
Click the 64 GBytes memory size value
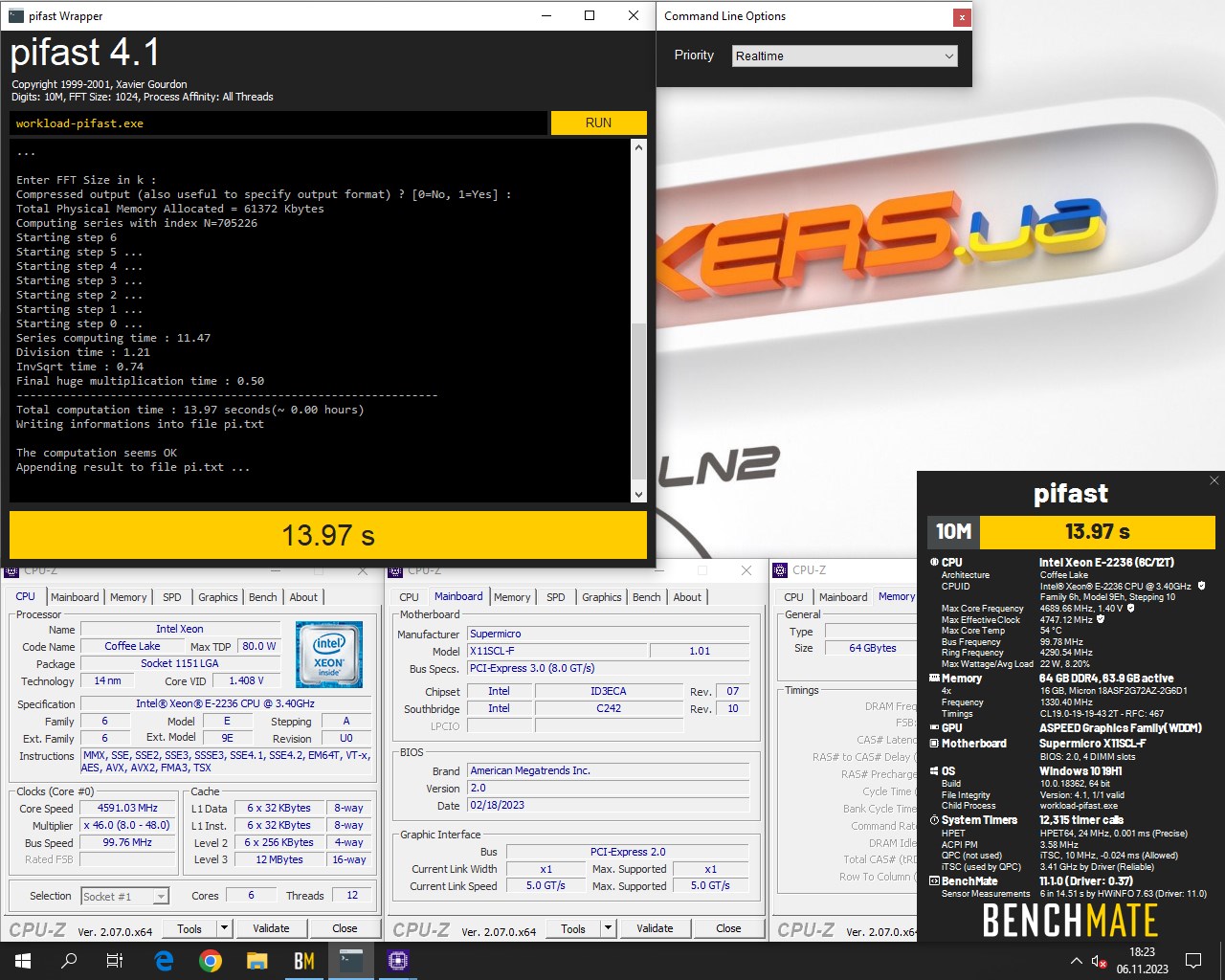pyautogui.click(x=871, y=648)
